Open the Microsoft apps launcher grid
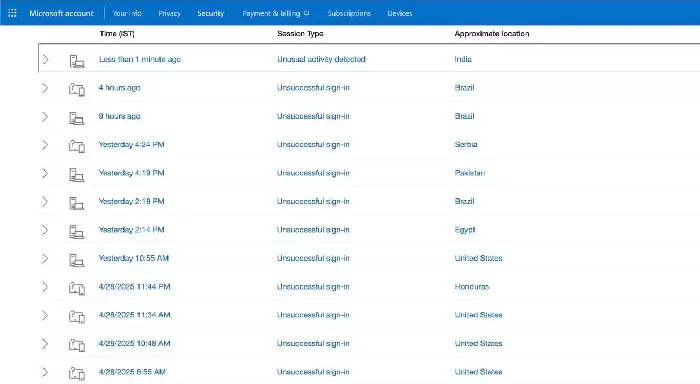This screenshot has height=384, width=700. 12,13
